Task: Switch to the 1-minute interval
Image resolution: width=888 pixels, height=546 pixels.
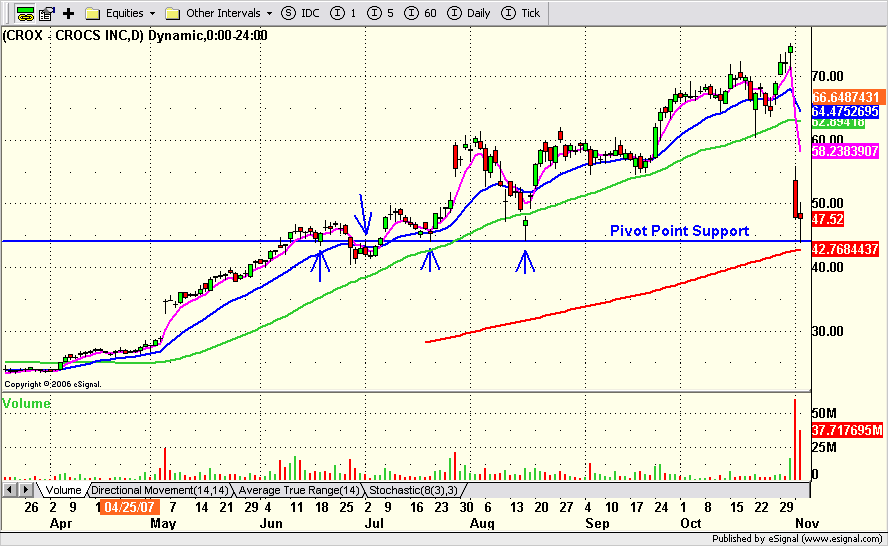Action: pyautogui.click(x=344, y=13)
